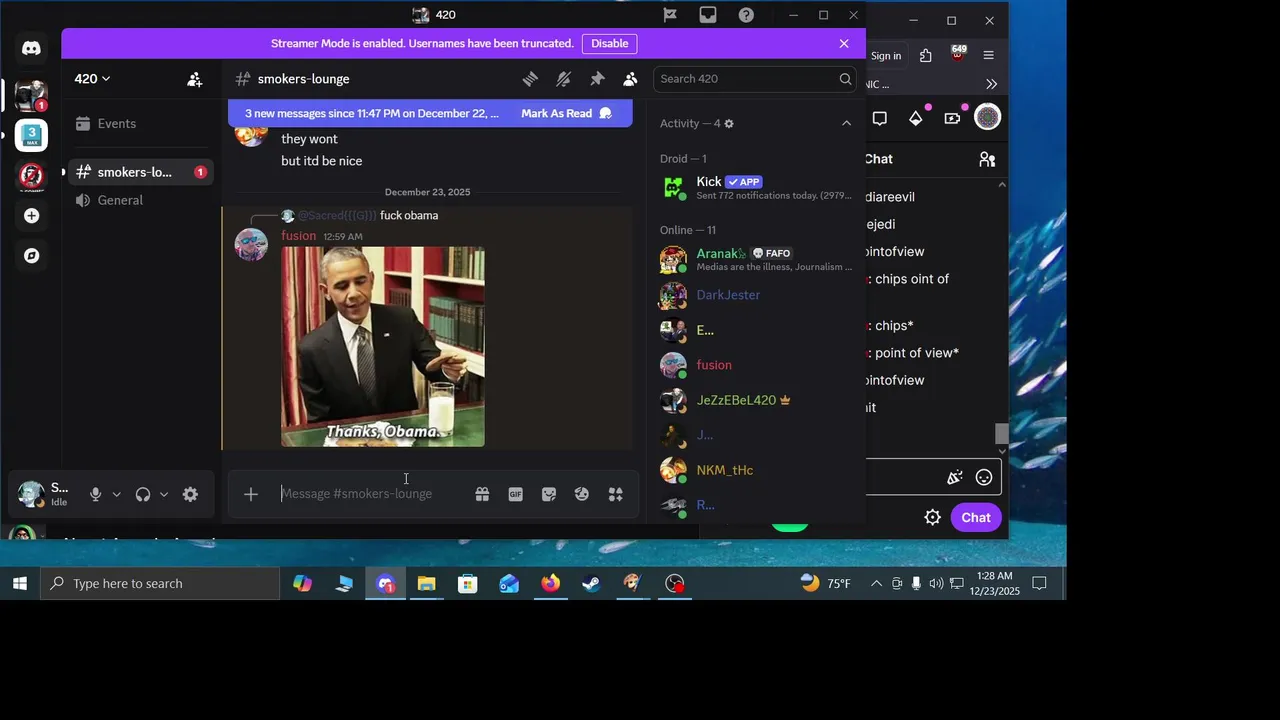Open Discord inbox icon in title bar

708,15
